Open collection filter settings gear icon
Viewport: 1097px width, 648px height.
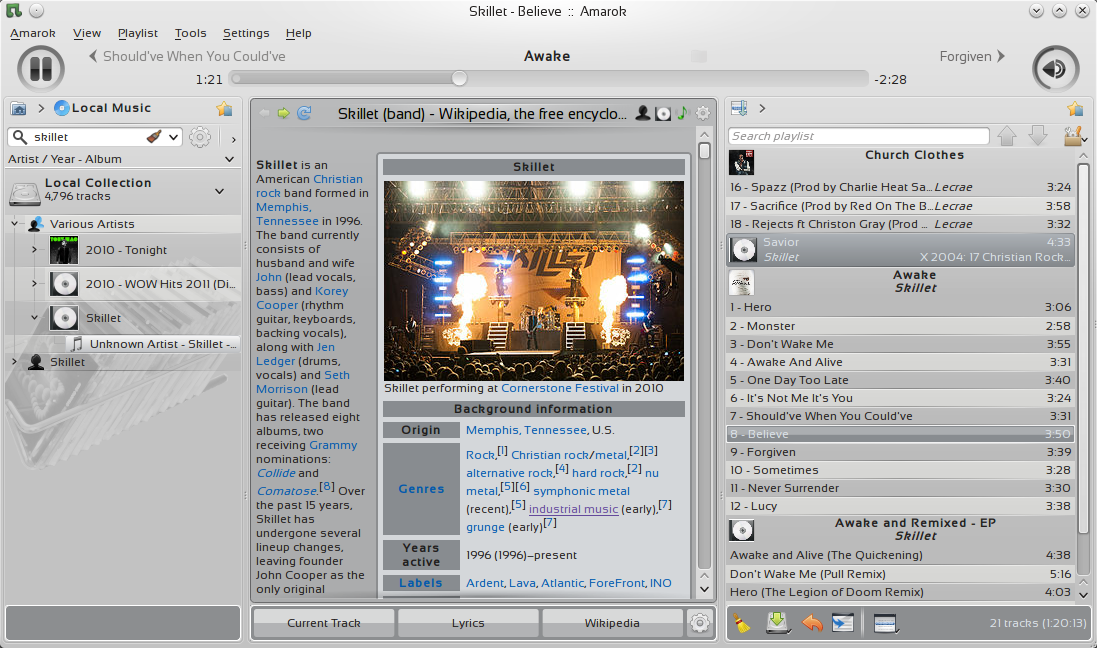click(200, 137)
